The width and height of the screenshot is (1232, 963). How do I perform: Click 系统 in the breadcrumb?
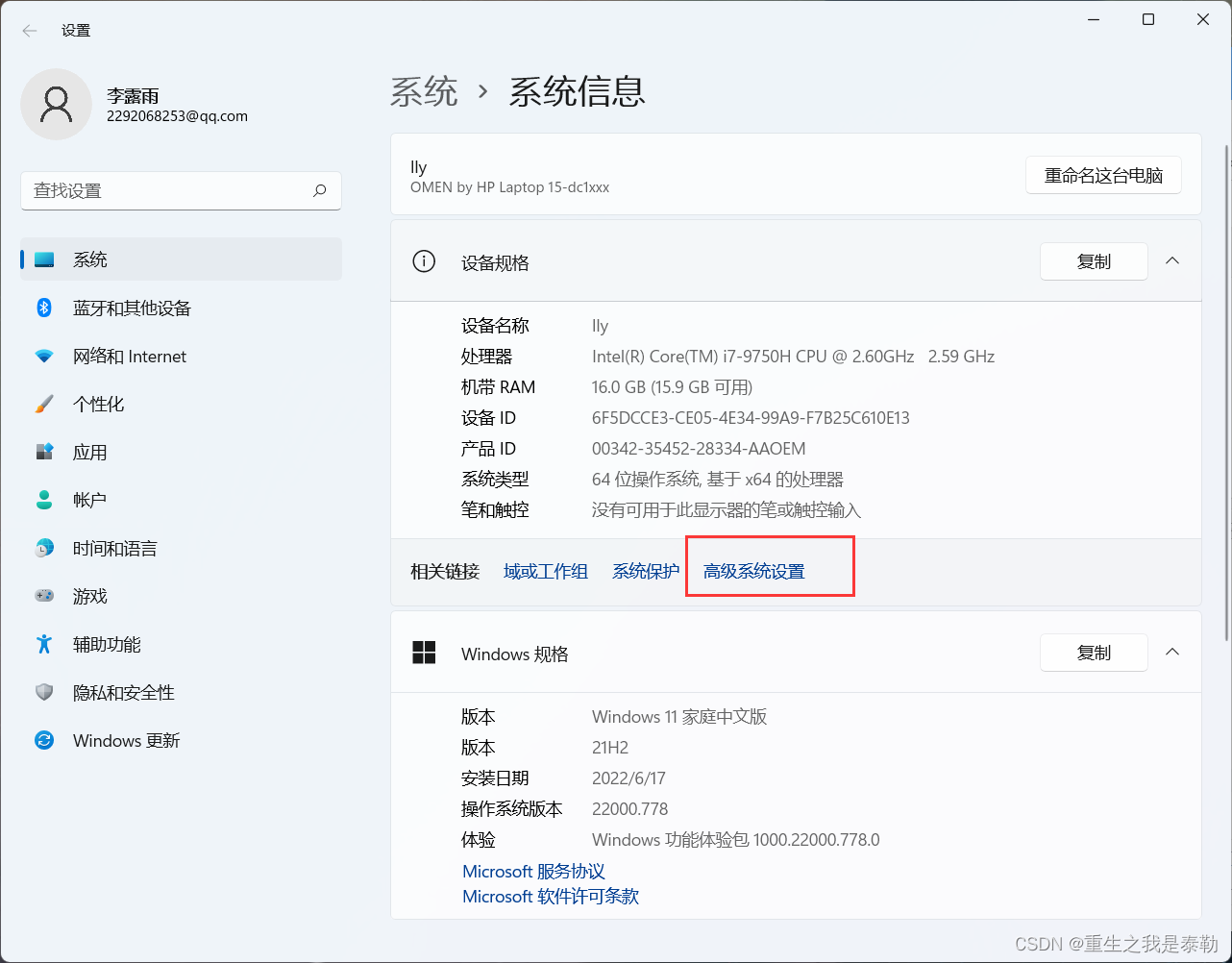[424, 91]
